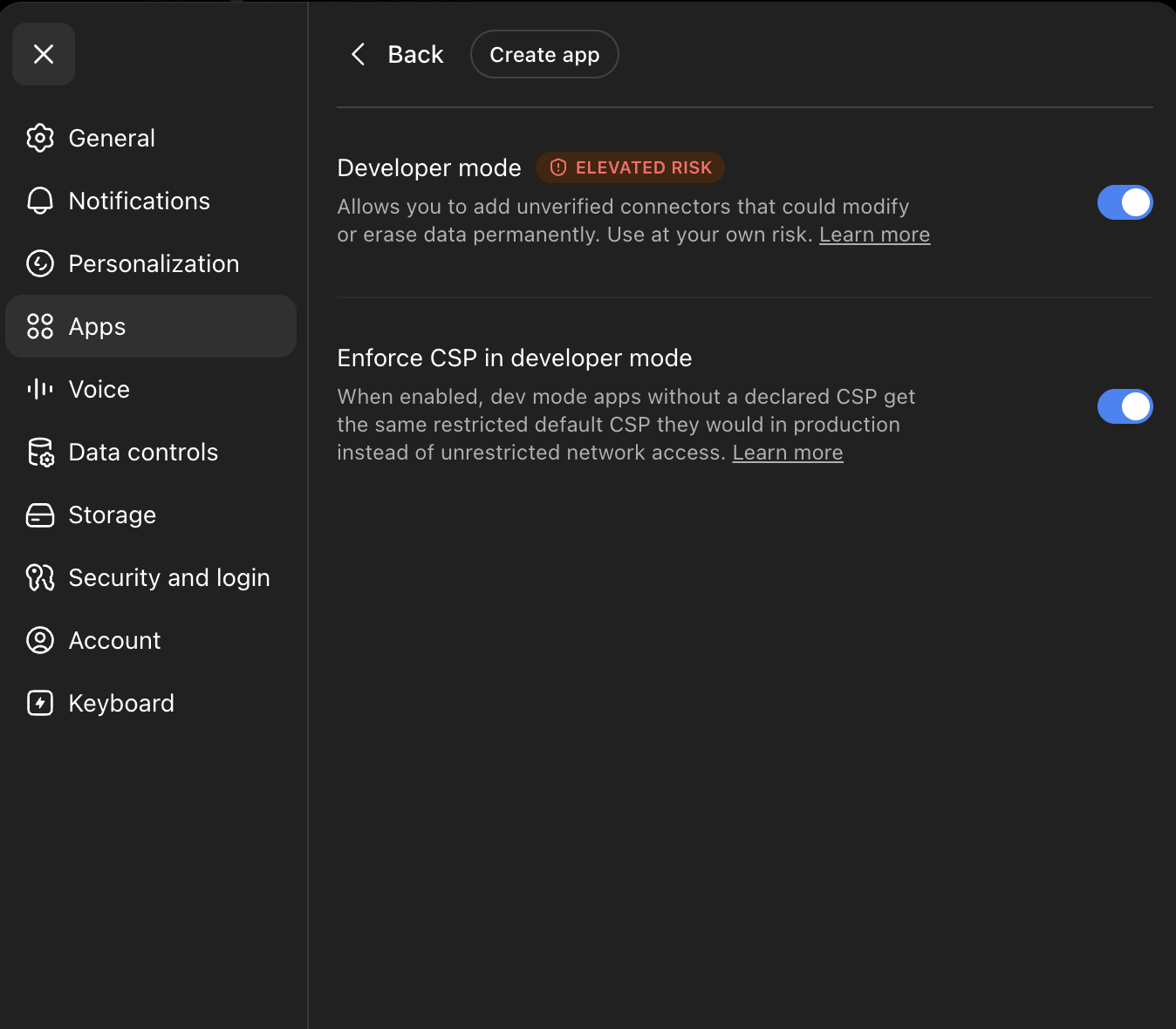Open Storage settings
Image resolution: width=1176 pixels, height=1029 pixels.
coord(151,514)
